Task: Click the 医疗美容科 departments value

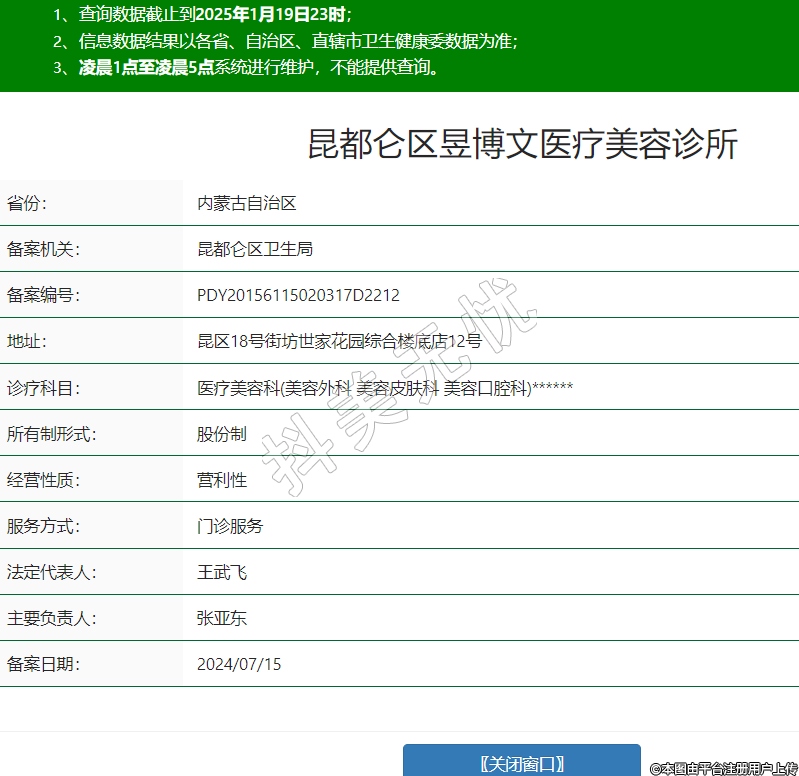Action: coord(384,388)
